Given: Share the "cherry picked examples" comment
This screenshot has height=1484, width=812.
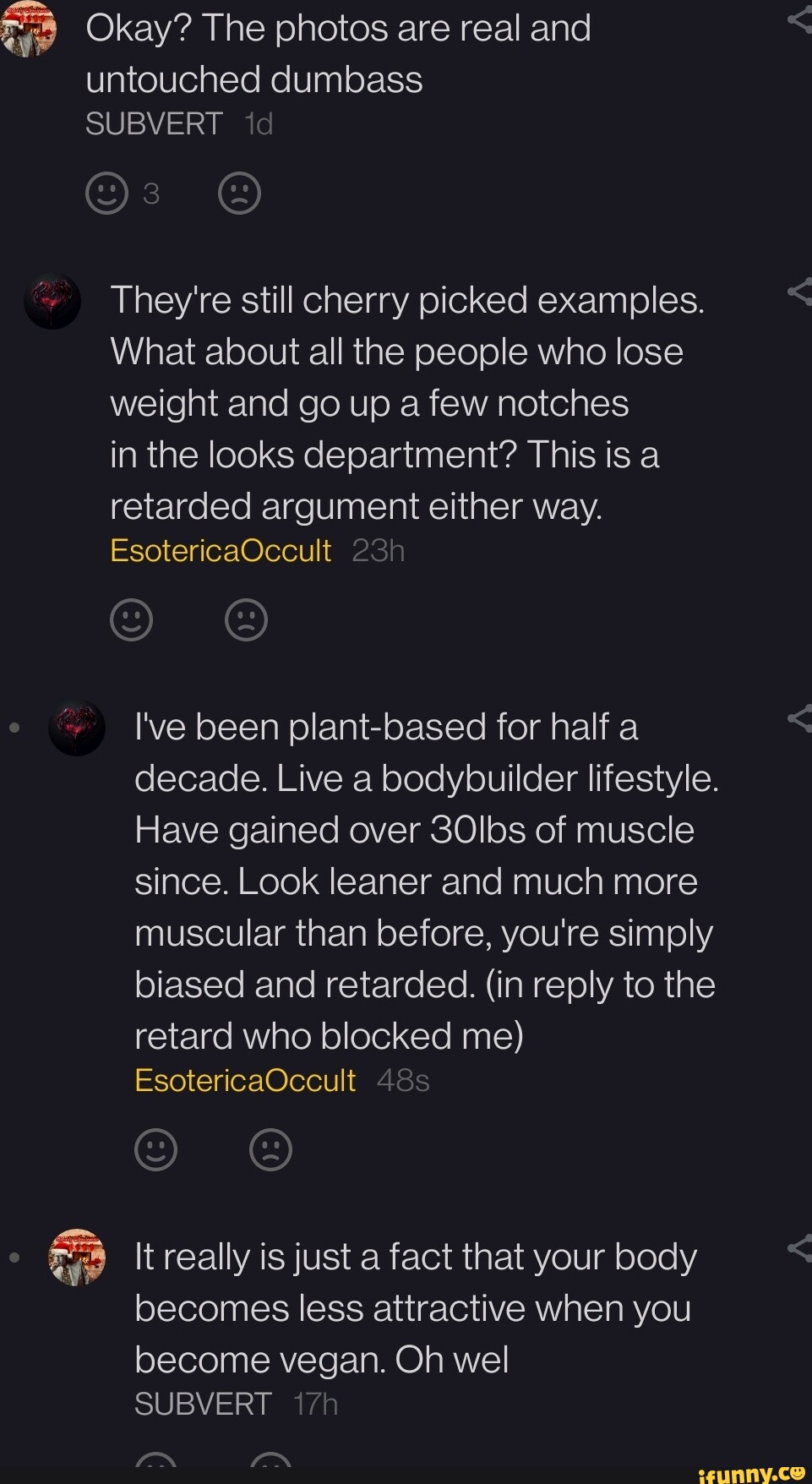Looking at the screenshot, I should [799, 292].
